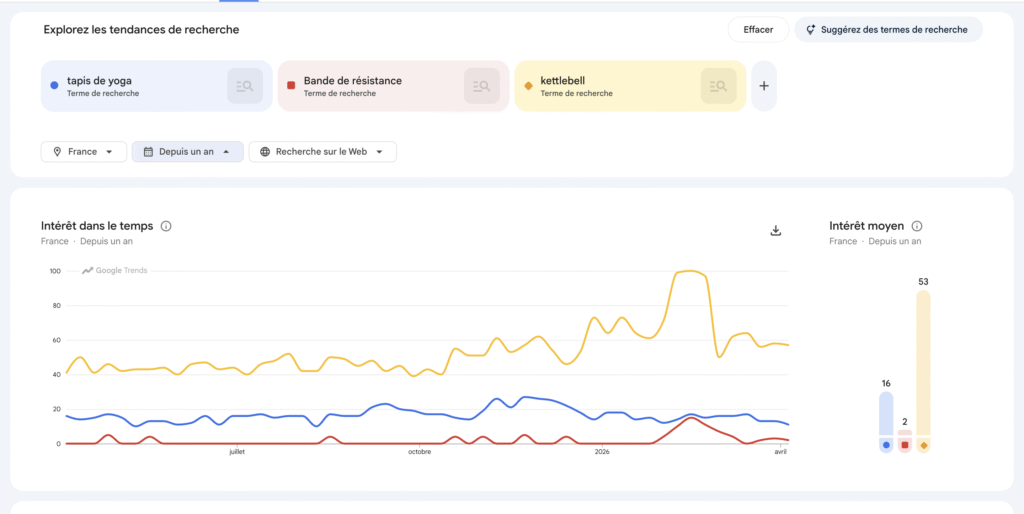Expand the Depuis un an time range
The height and width of the screenshot is (514, 1024).
187,152
